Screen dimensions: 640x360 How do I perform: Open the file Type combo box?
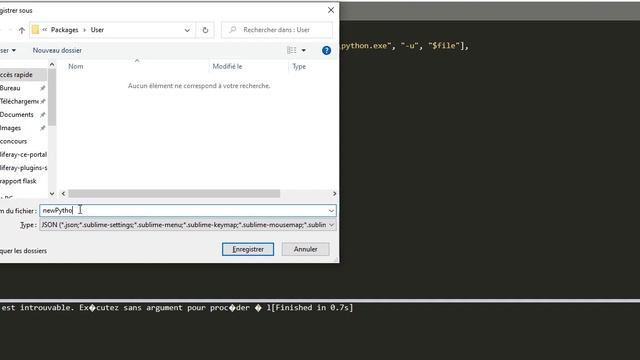pyautogui.click(x=188, y=225)
